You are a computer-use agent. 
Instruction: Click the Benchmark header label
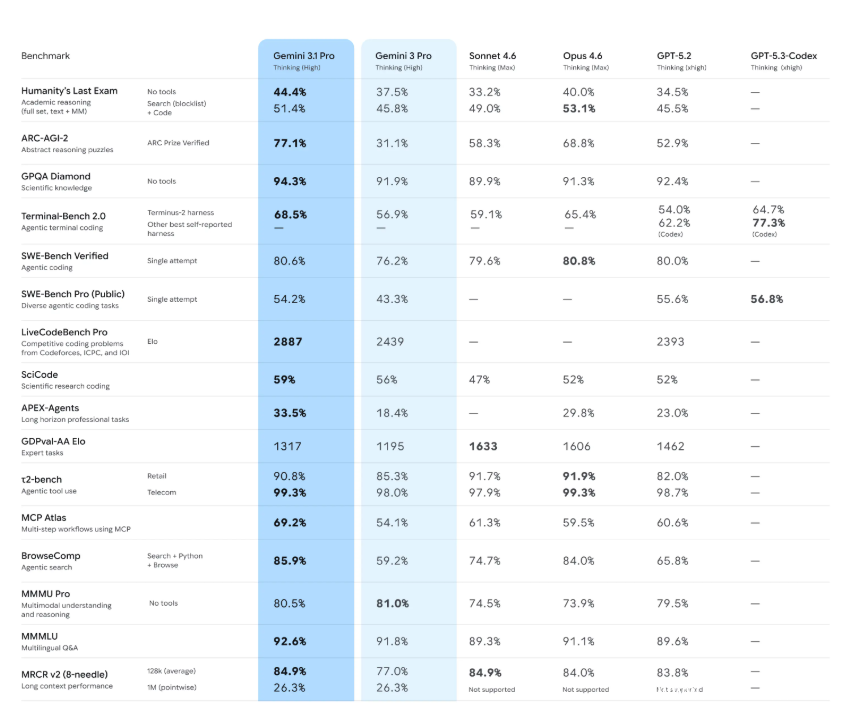coord(46,56)
